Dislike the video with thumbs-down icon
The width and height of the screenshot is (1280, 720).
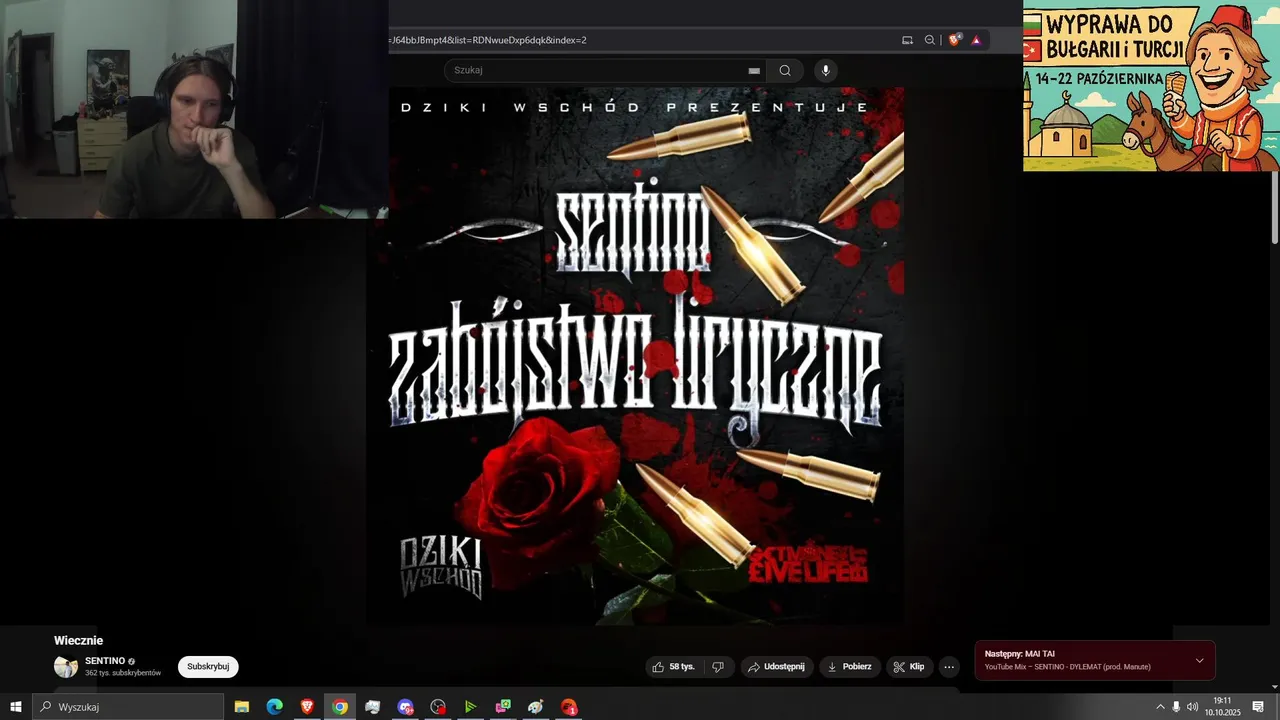pos(718,667)
